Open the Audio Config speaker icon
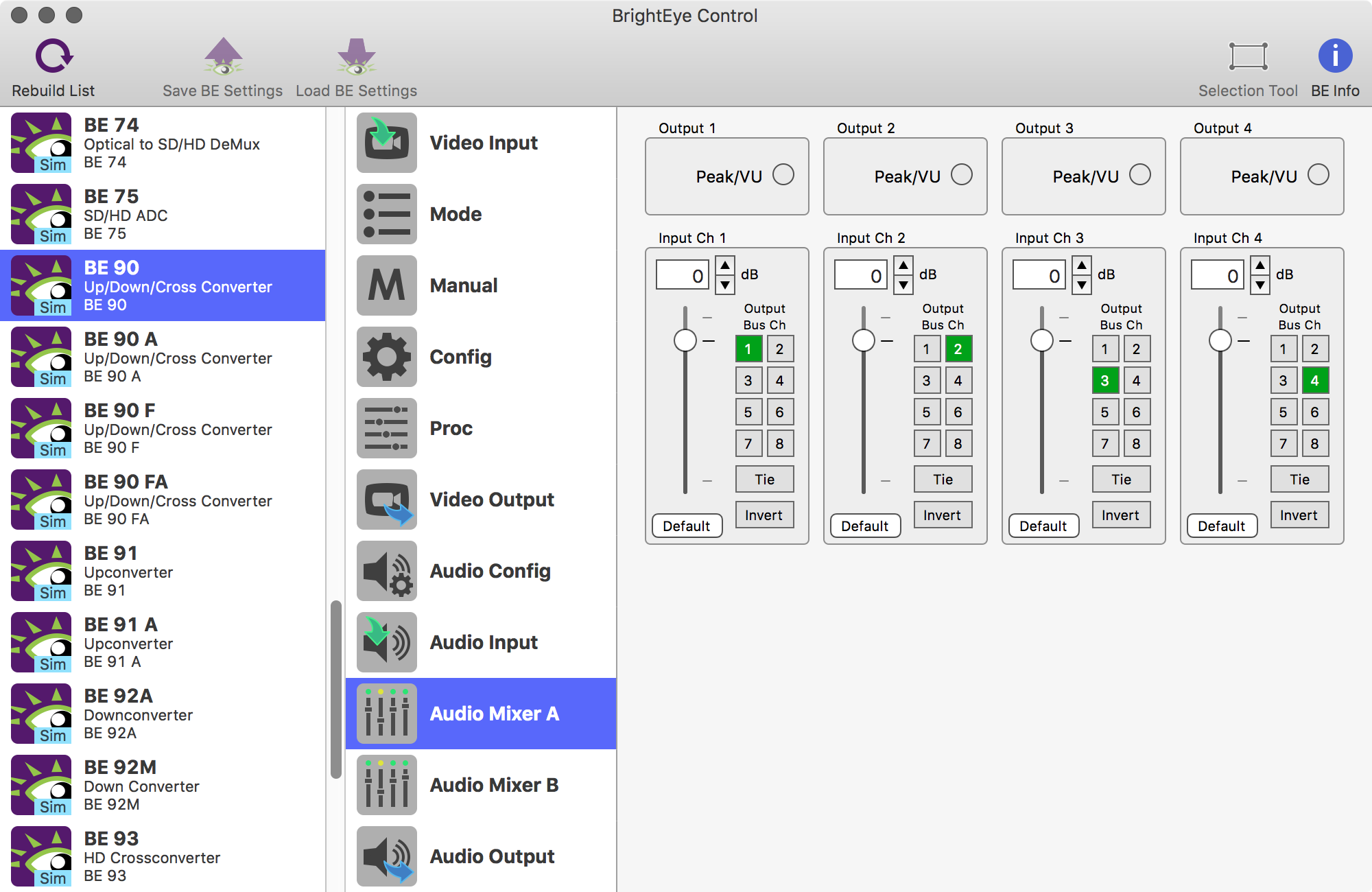Viewport: 1372px width, 892px height. tap(387, 571)
